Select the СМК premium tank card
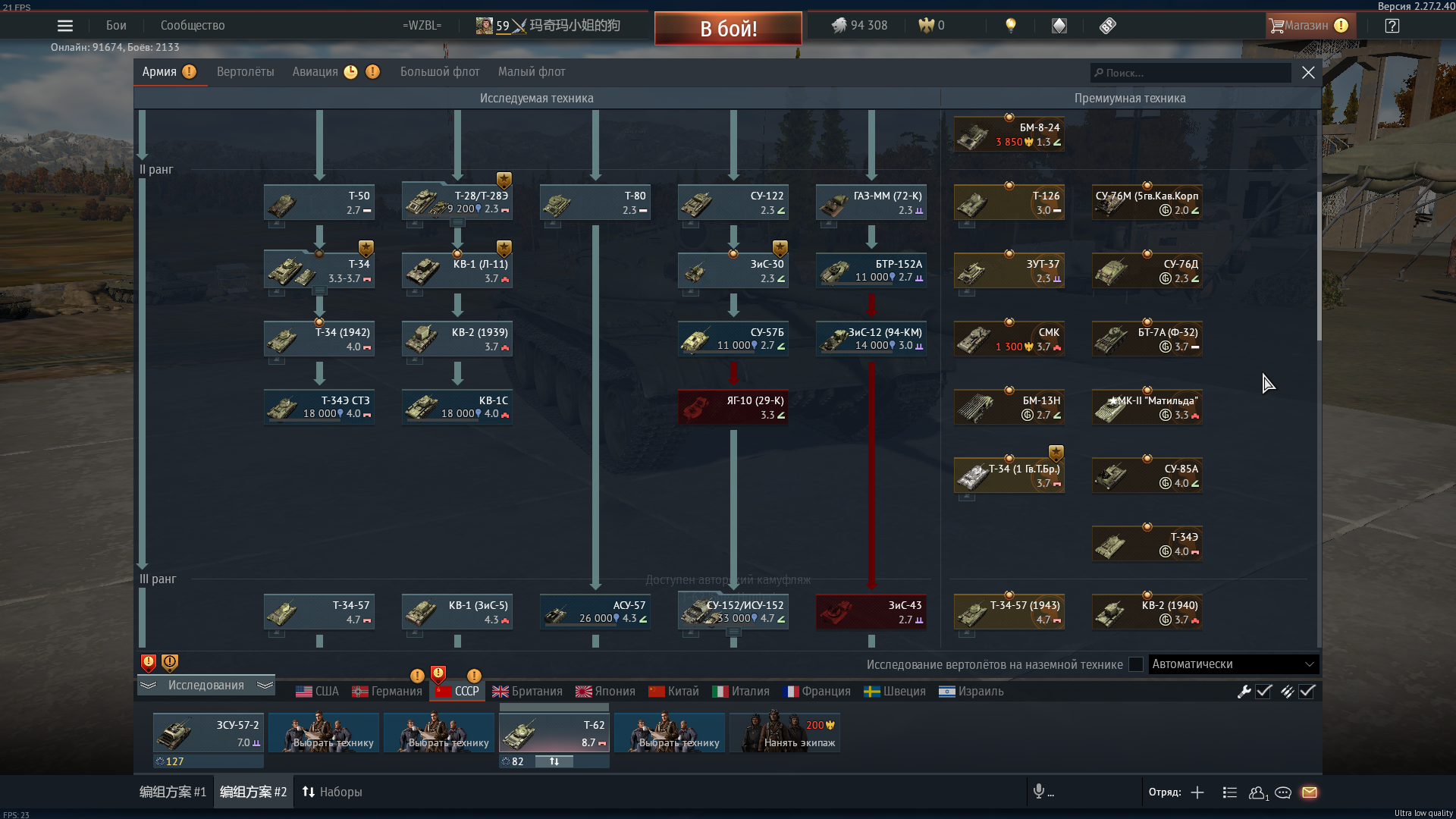The image size is (1456, 819). tap(1009, 339)
